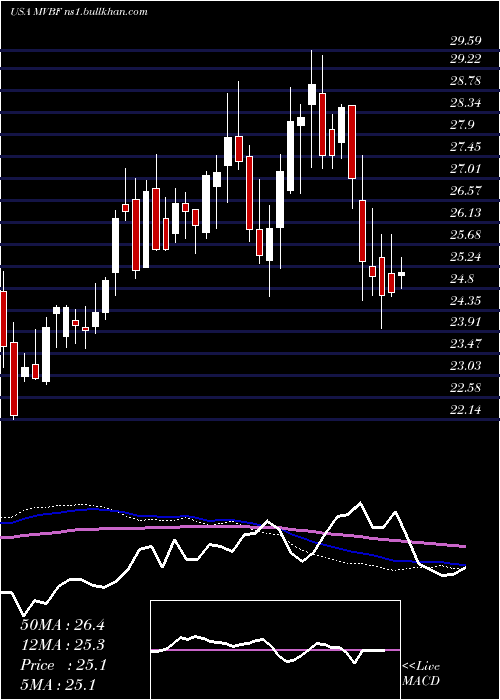This screenshot has width=500, height=700.
Task: Select the 24.35 price axis label
Action: pyautogui.click(x=466, y=300)
